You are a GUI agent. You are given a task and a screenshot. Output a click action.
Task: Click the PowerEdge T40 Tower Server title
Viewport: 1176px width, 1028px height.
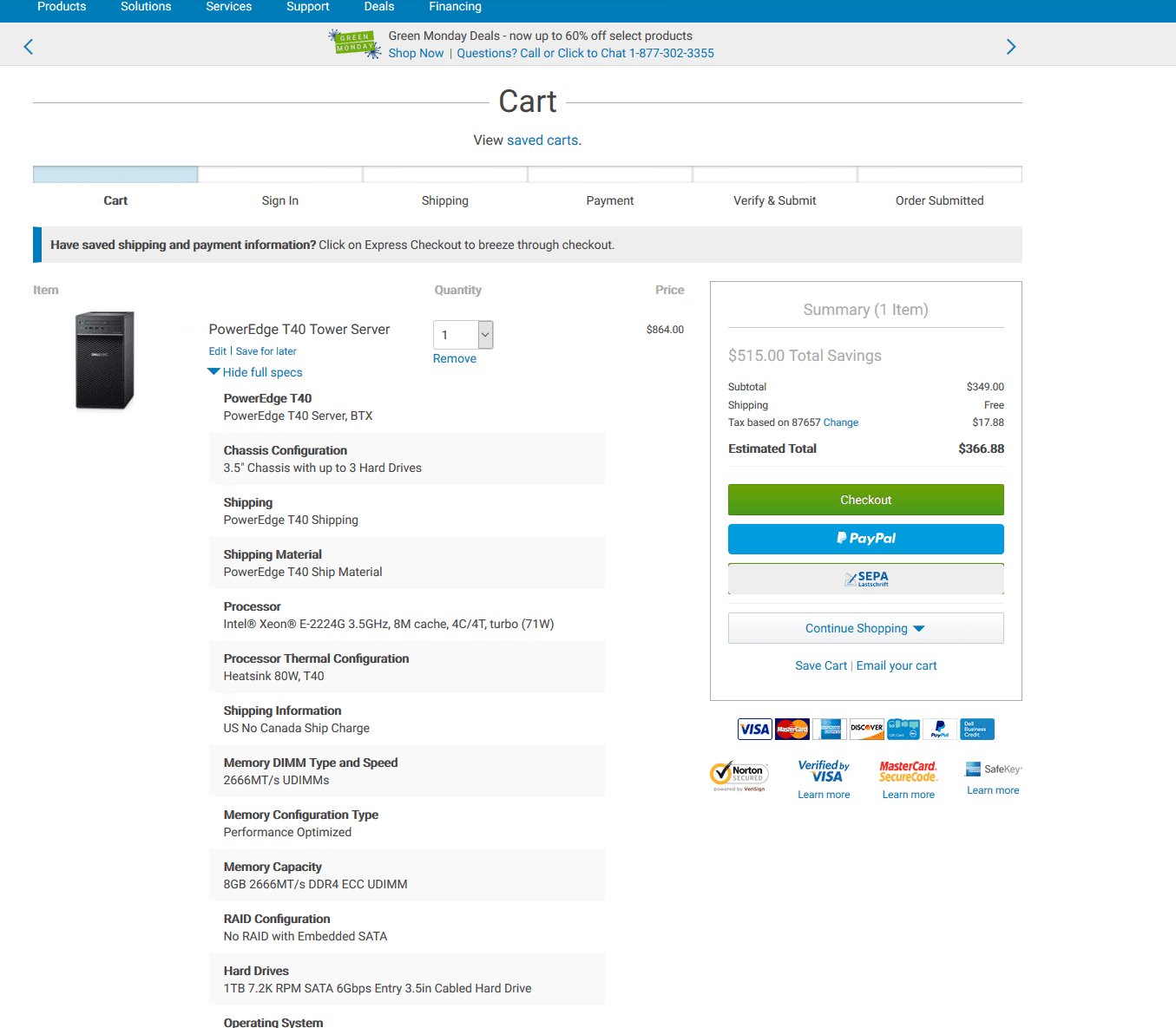click(299, 330)
